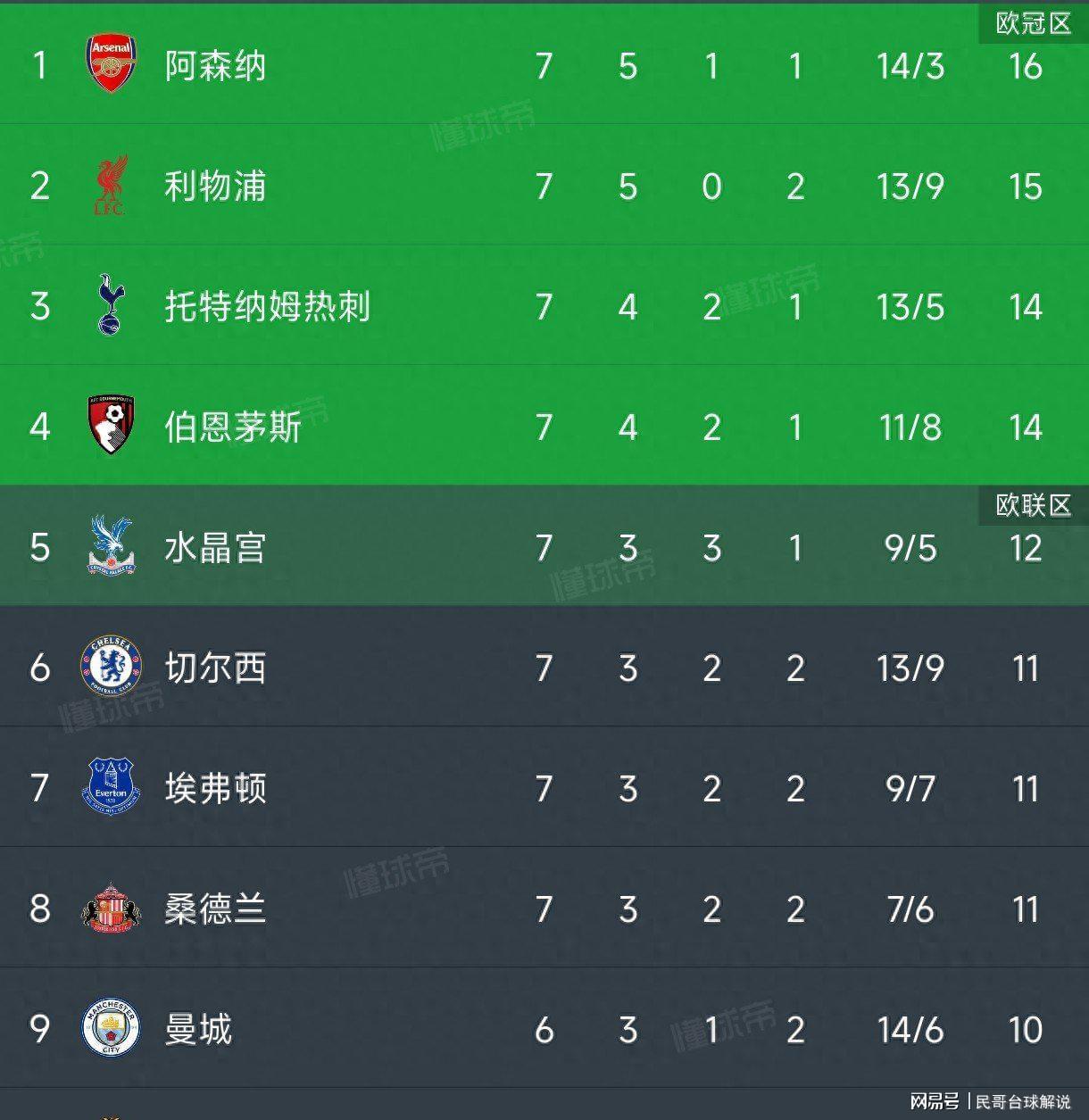Click the Liverpool LFC crest
This screenshot has width=1089, height=1120.
(111, 186)
